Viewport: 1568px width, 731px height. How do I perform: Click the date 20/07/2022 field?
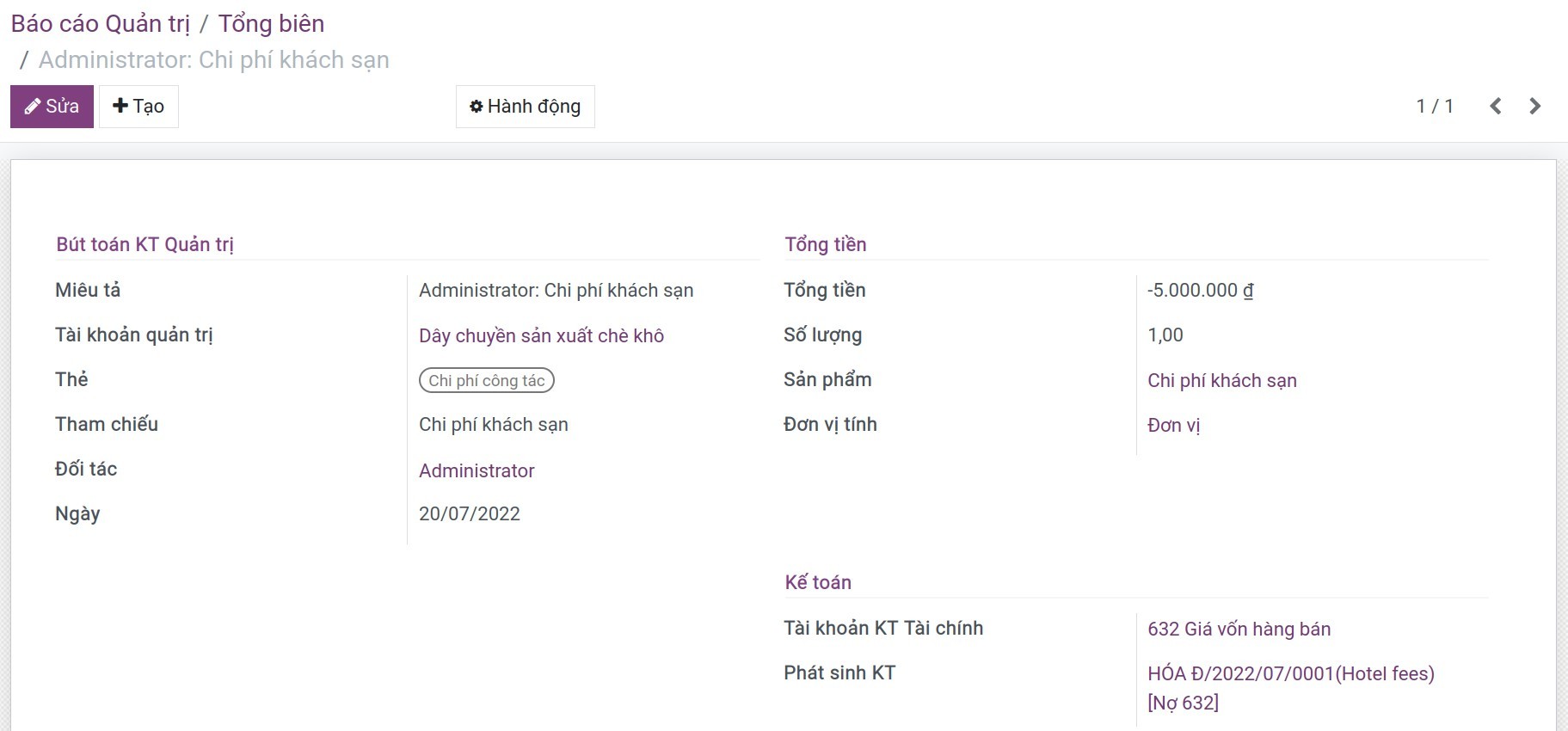[470, 513]
